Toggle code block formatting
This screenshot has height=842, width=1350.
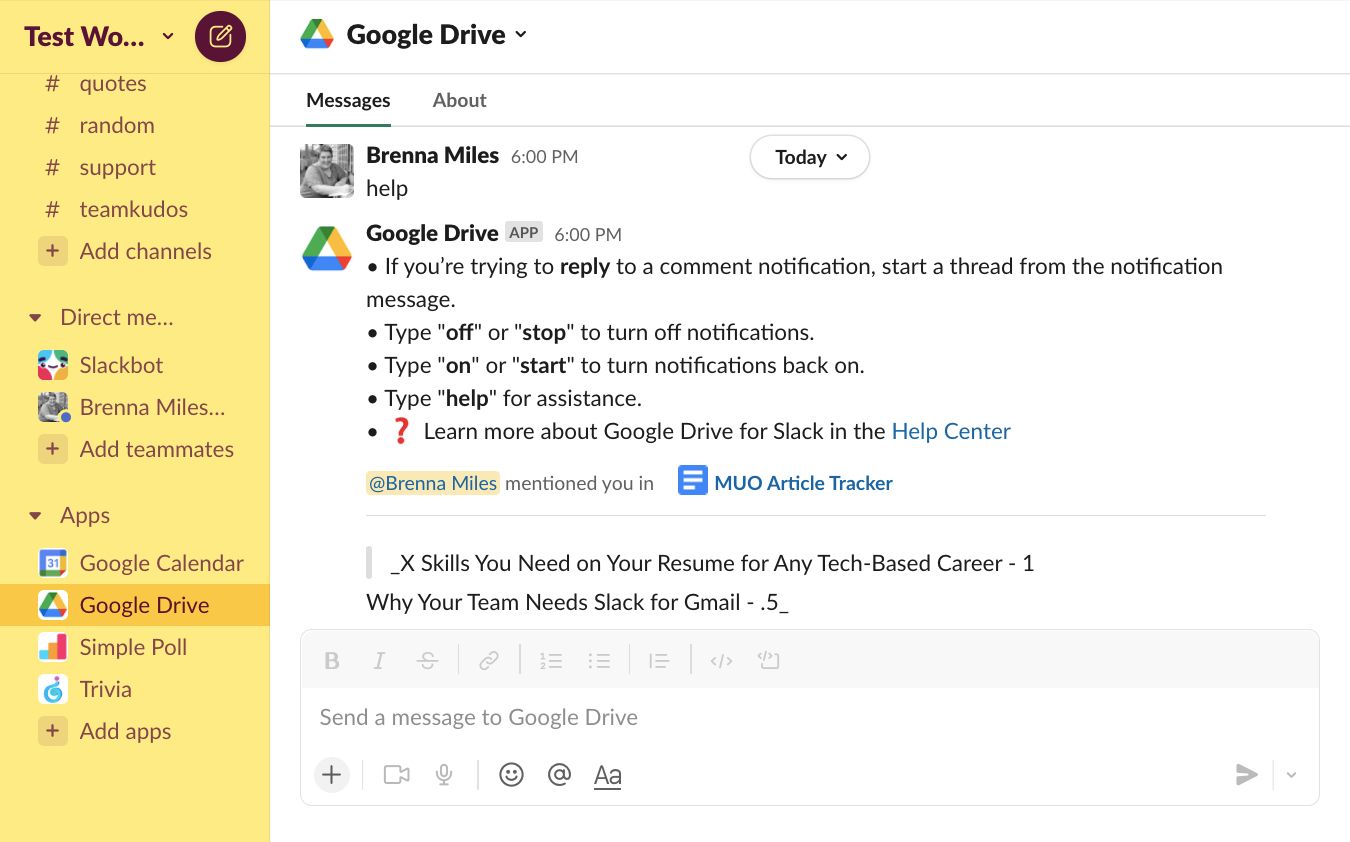pyautogui.click(x=768, y=661)
